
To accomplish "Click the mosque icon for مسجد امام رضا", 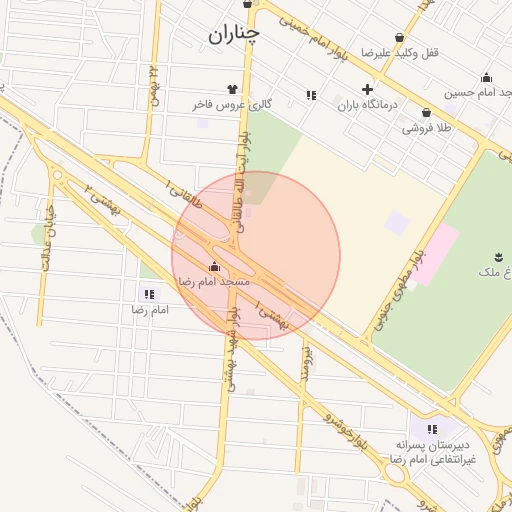I will (214, 267).
